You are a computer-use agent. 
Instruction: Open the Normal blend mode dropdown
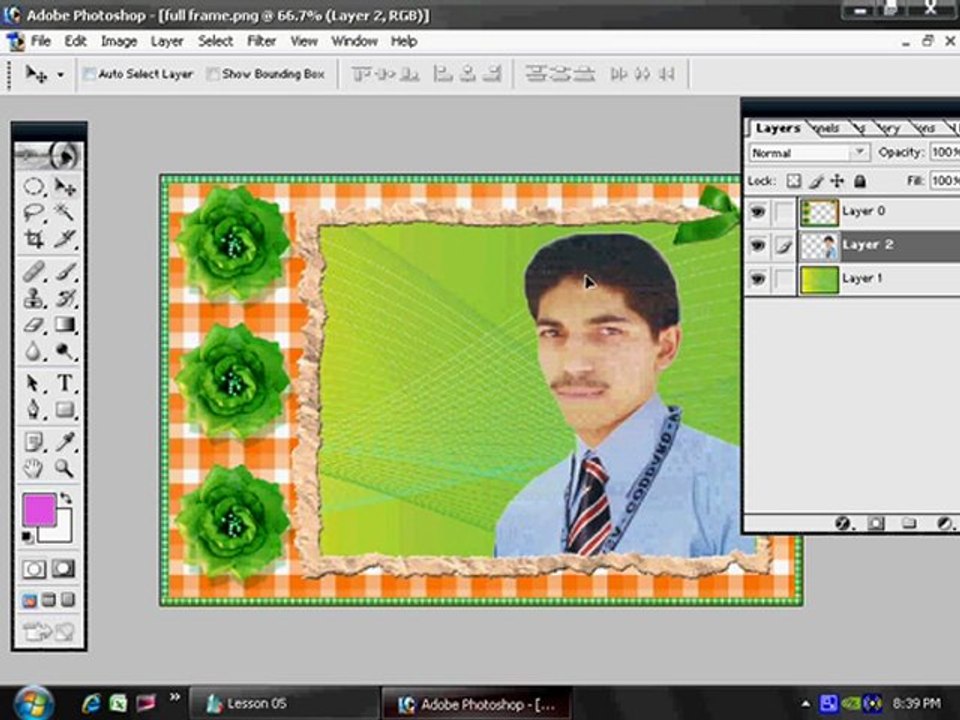[809, 152]
